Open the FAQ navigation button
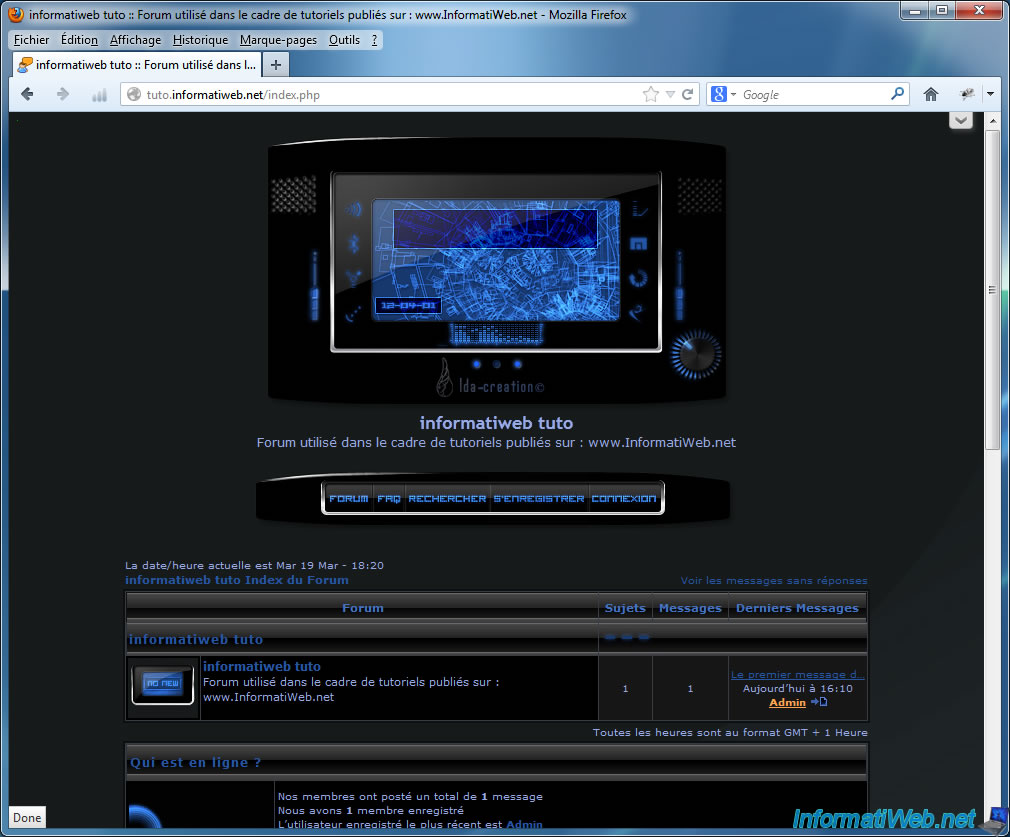The image size is (1010, 837). point(388,499)
